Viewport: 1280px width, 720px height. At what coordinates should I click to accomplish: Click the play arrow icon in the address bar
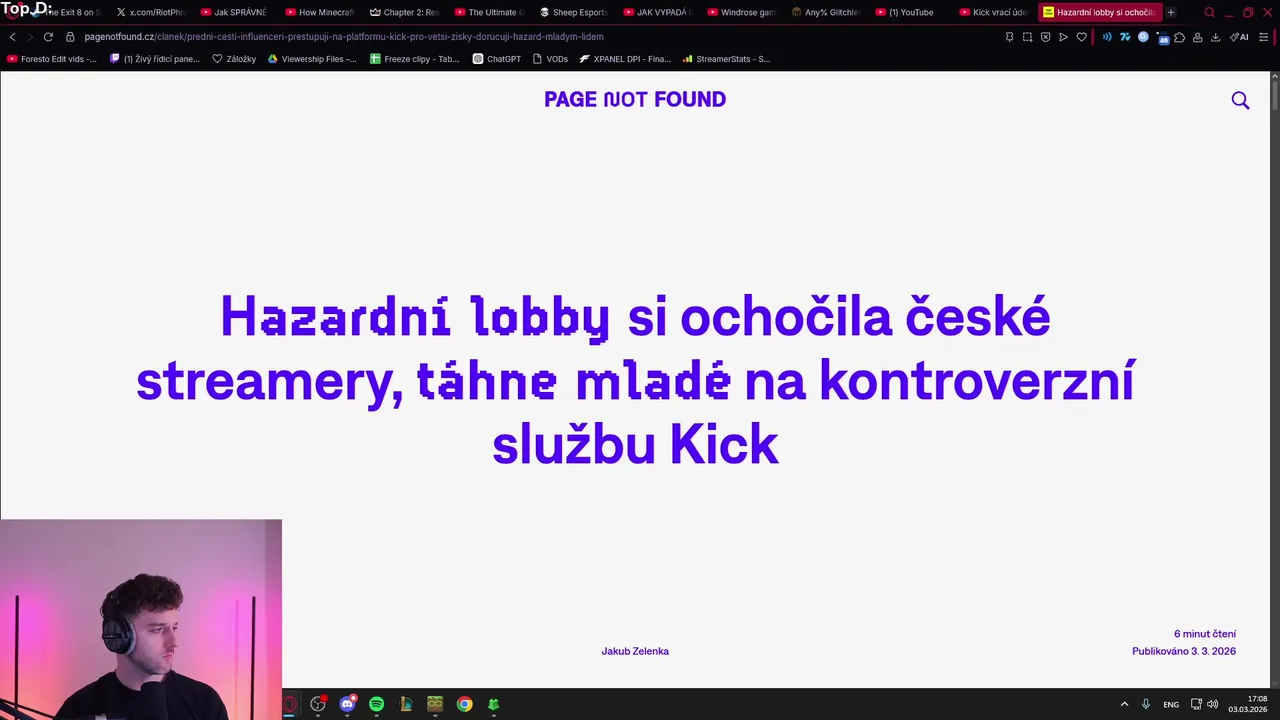pos(1063,37)
